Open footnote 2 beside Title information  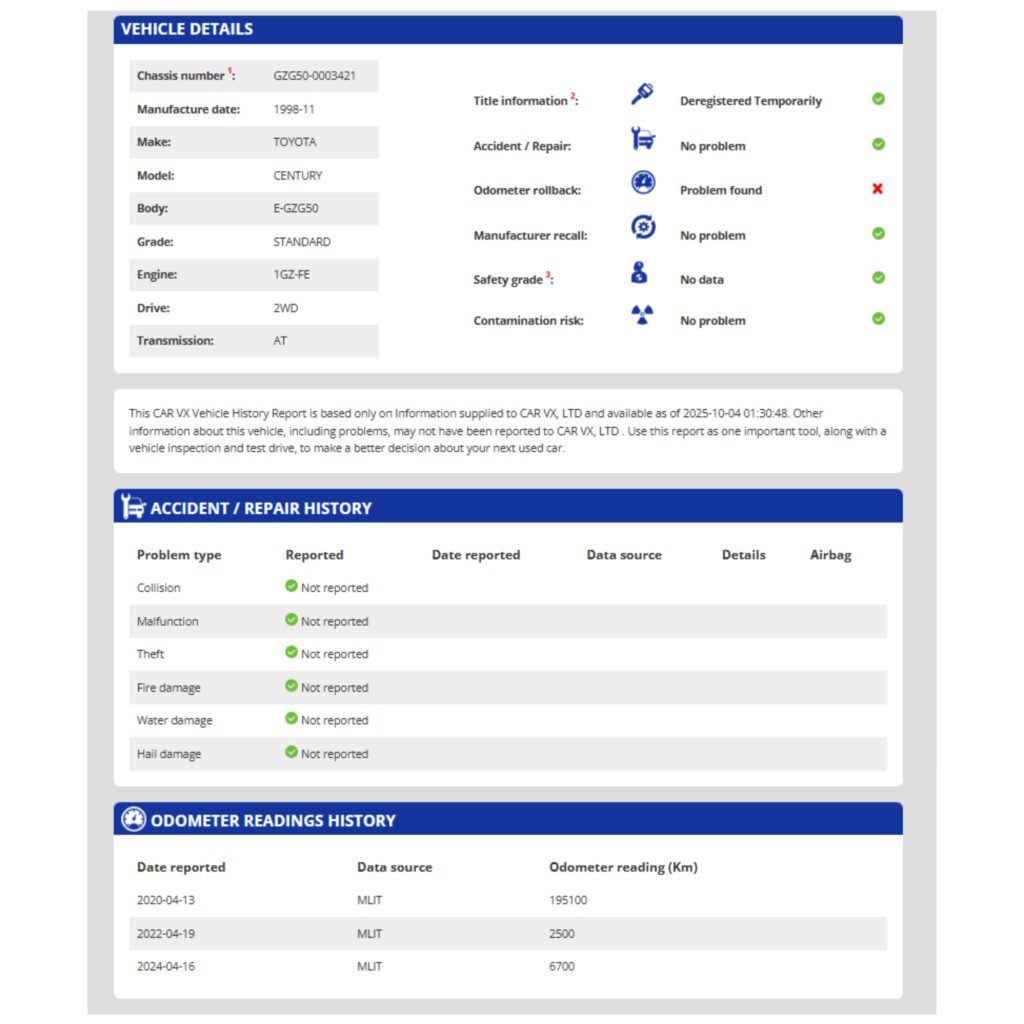[x=573, y=96]
